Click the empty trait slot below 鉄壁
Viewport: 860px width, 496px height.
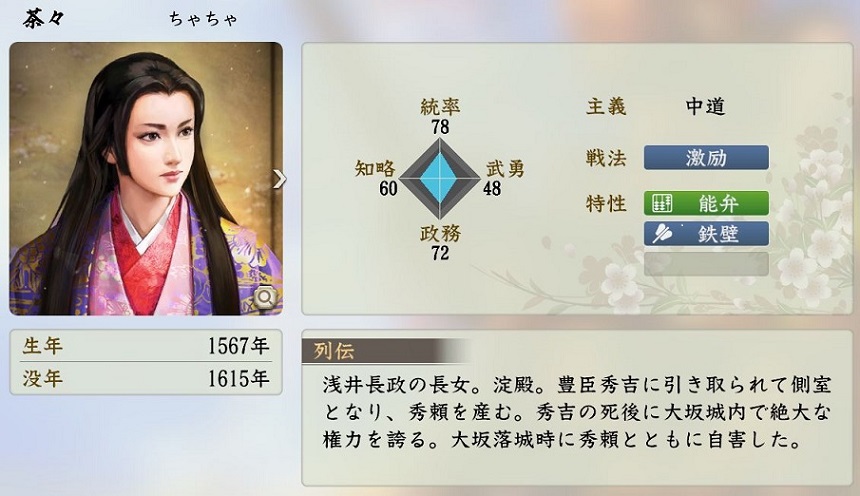706,264
